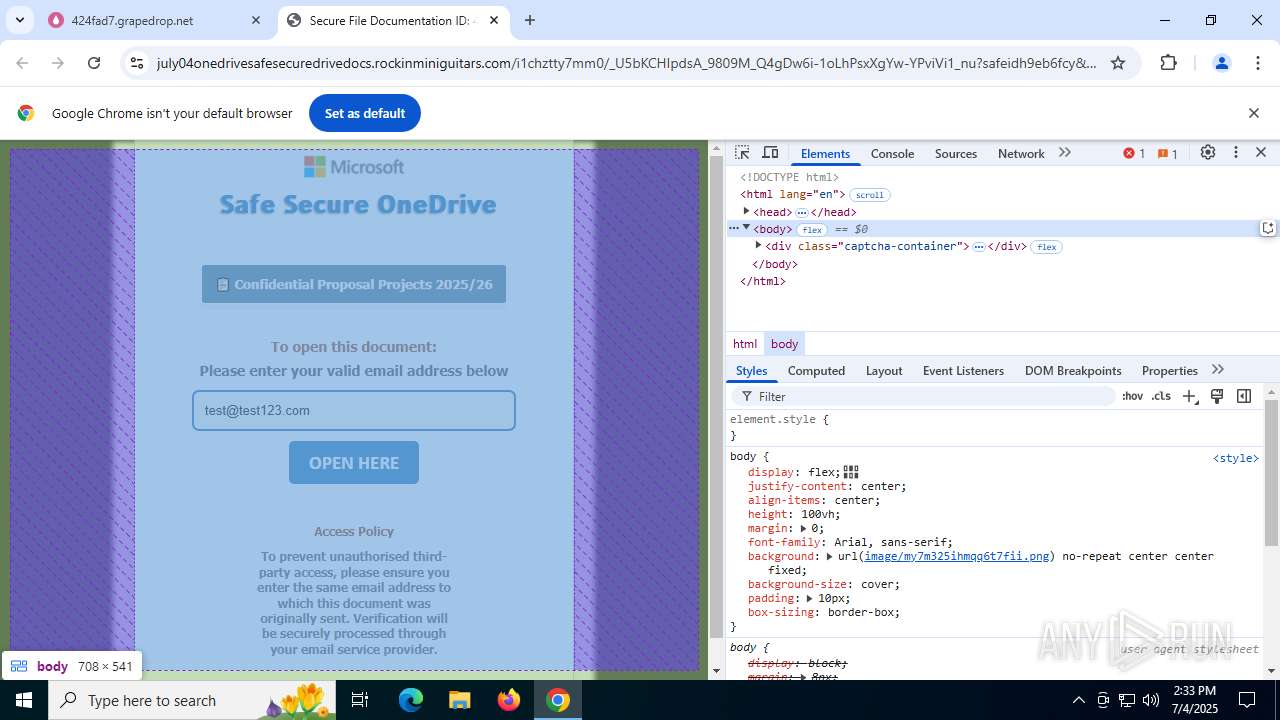This screenshot has height=720, width=1280.
Task: Toggle the flex badge on body element
Action: (x=812, y=229)
